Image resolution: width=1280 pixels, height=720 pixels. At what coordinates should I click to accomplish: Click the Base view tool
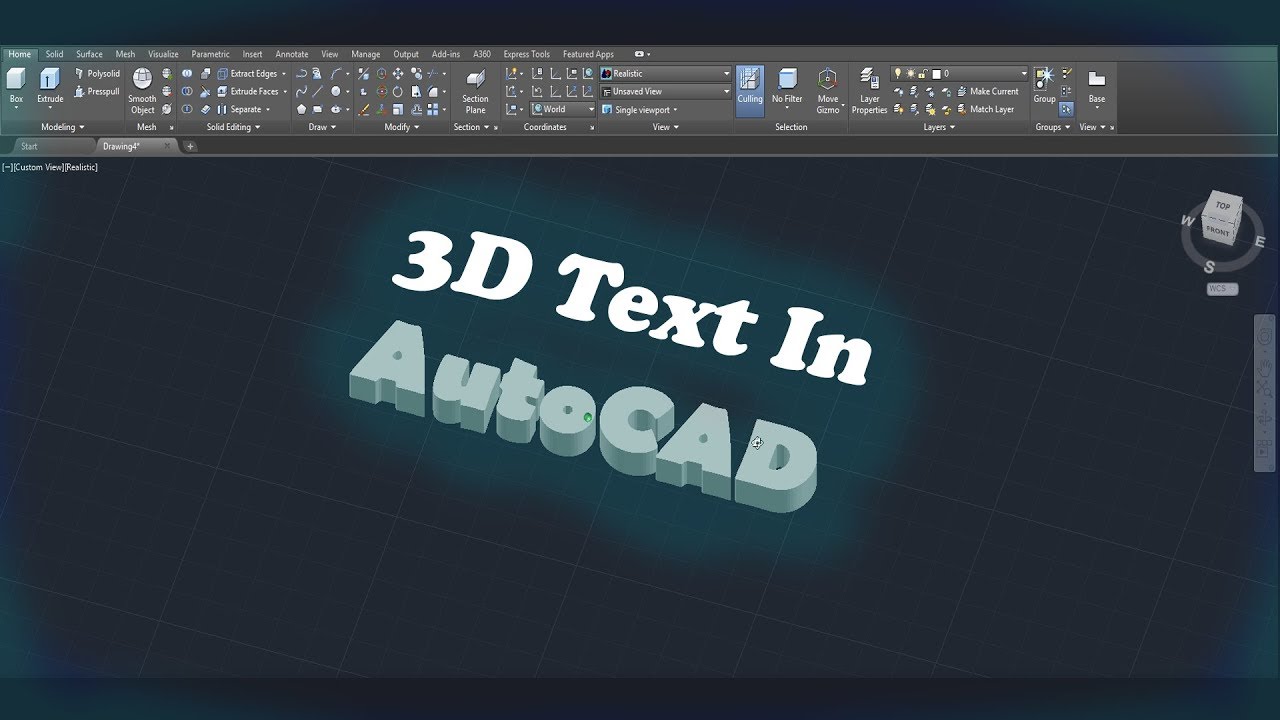pyautogui.click(x=1097, y=87)
